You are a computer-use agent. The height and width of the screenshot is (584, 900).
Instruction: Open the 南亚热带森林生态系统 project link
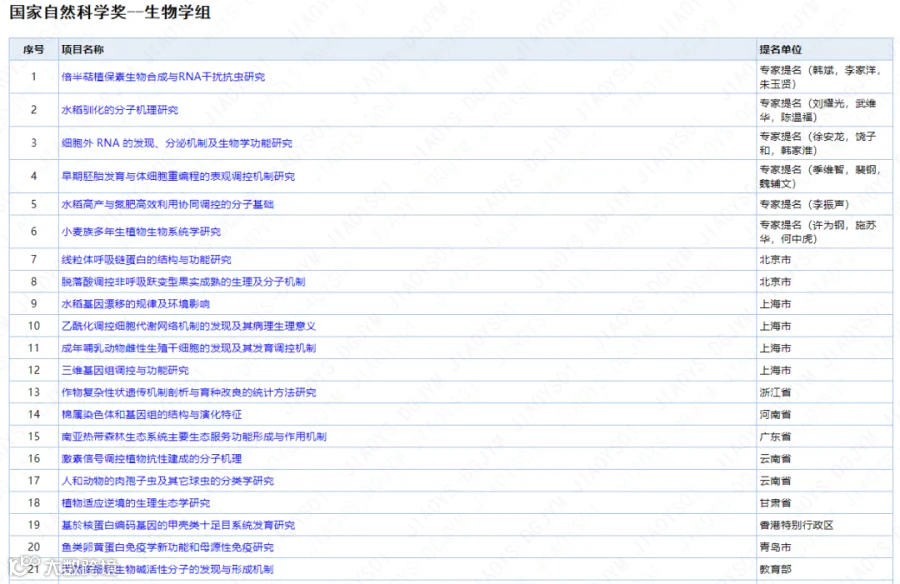(194, 437)
